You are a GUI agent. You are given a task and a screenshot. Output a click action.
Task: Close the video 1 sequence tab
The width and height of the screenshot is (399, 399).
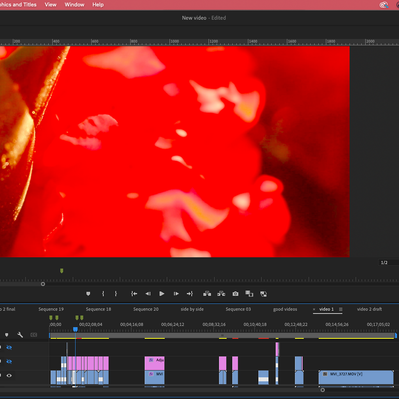tap(314, 309)
